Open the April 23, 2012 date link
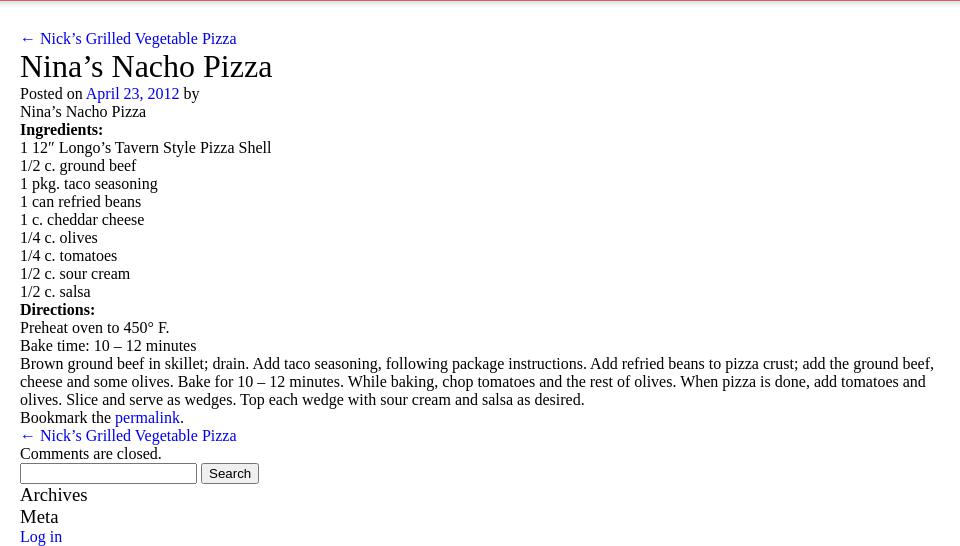The height and width of the screenshot is (546, 960). (132, 94)
